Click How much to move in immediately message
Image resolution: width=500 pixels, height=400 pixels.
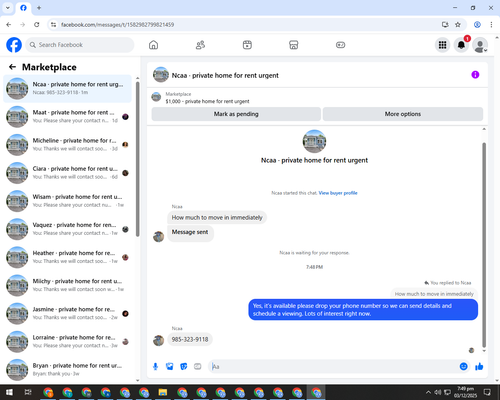click(217, 217)
